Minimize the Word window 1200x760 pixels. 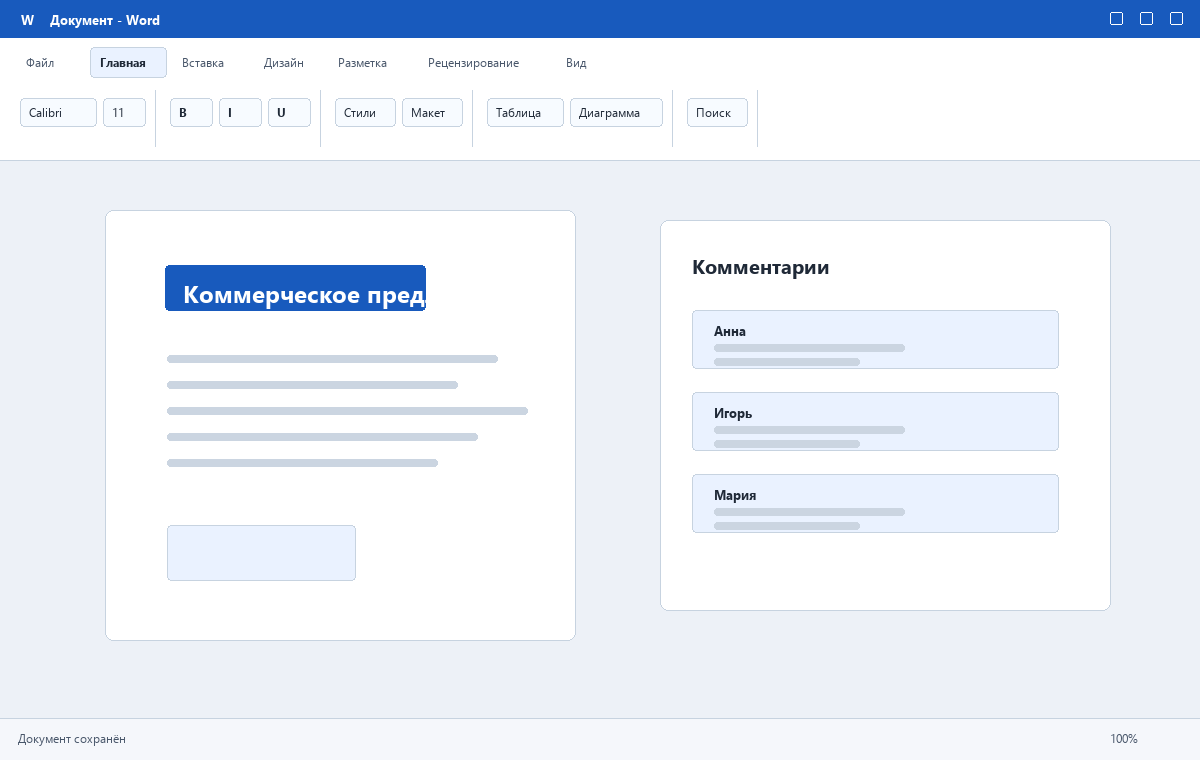(x=1117, y=19)
